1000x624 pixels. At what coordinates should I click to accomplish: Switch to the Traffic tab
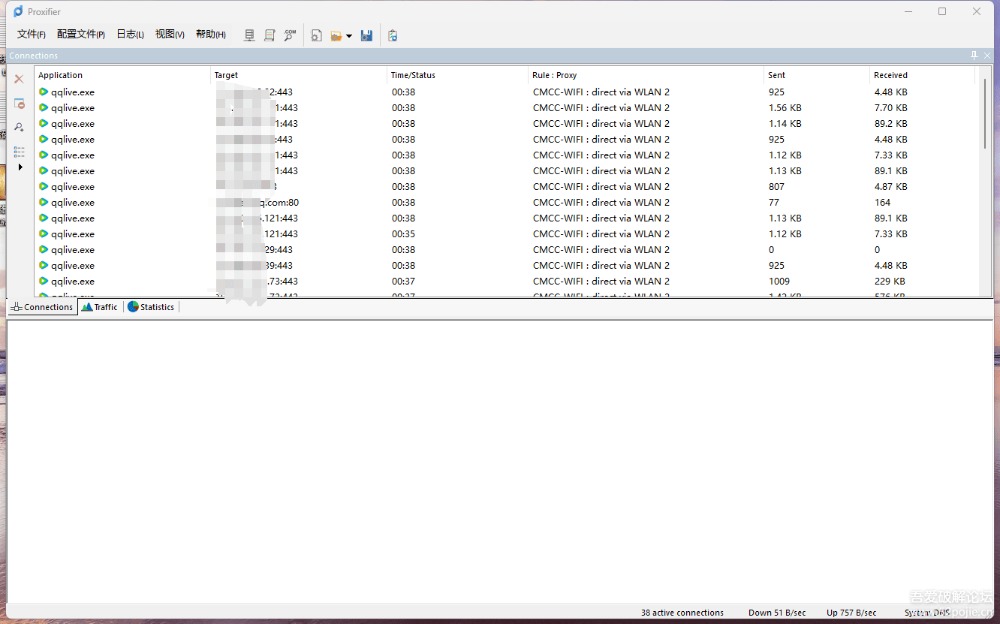(x=100, y=307)
